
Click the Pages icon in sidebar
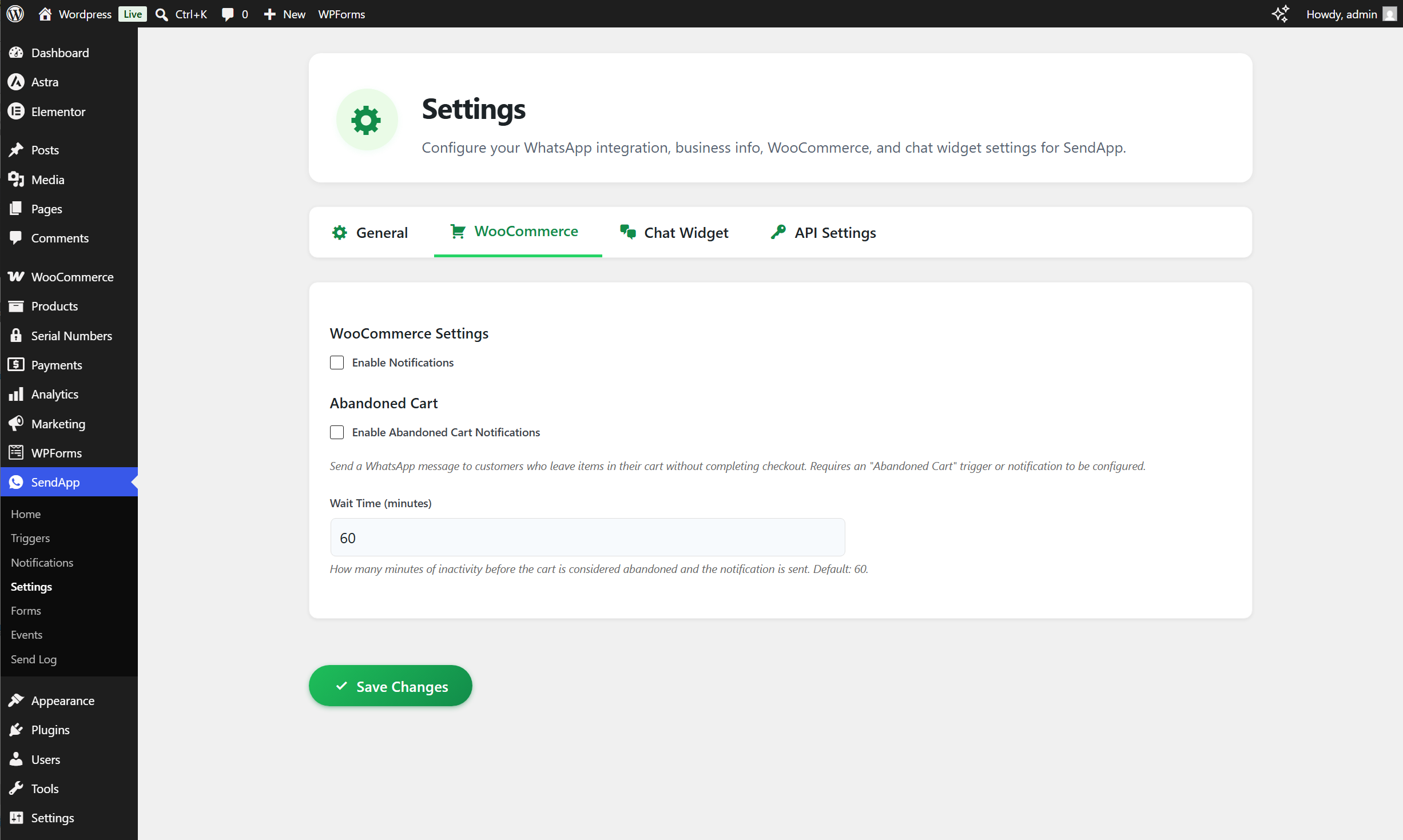pyautogui.click(x=16, y=209)
